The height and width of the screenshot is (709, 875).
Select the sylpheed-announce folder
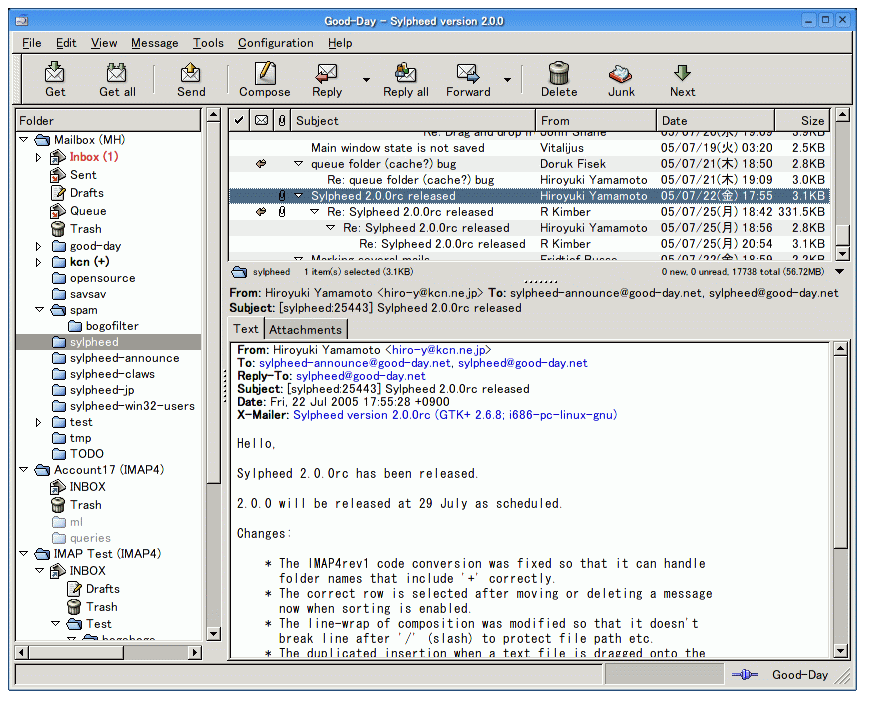[115, 358]
